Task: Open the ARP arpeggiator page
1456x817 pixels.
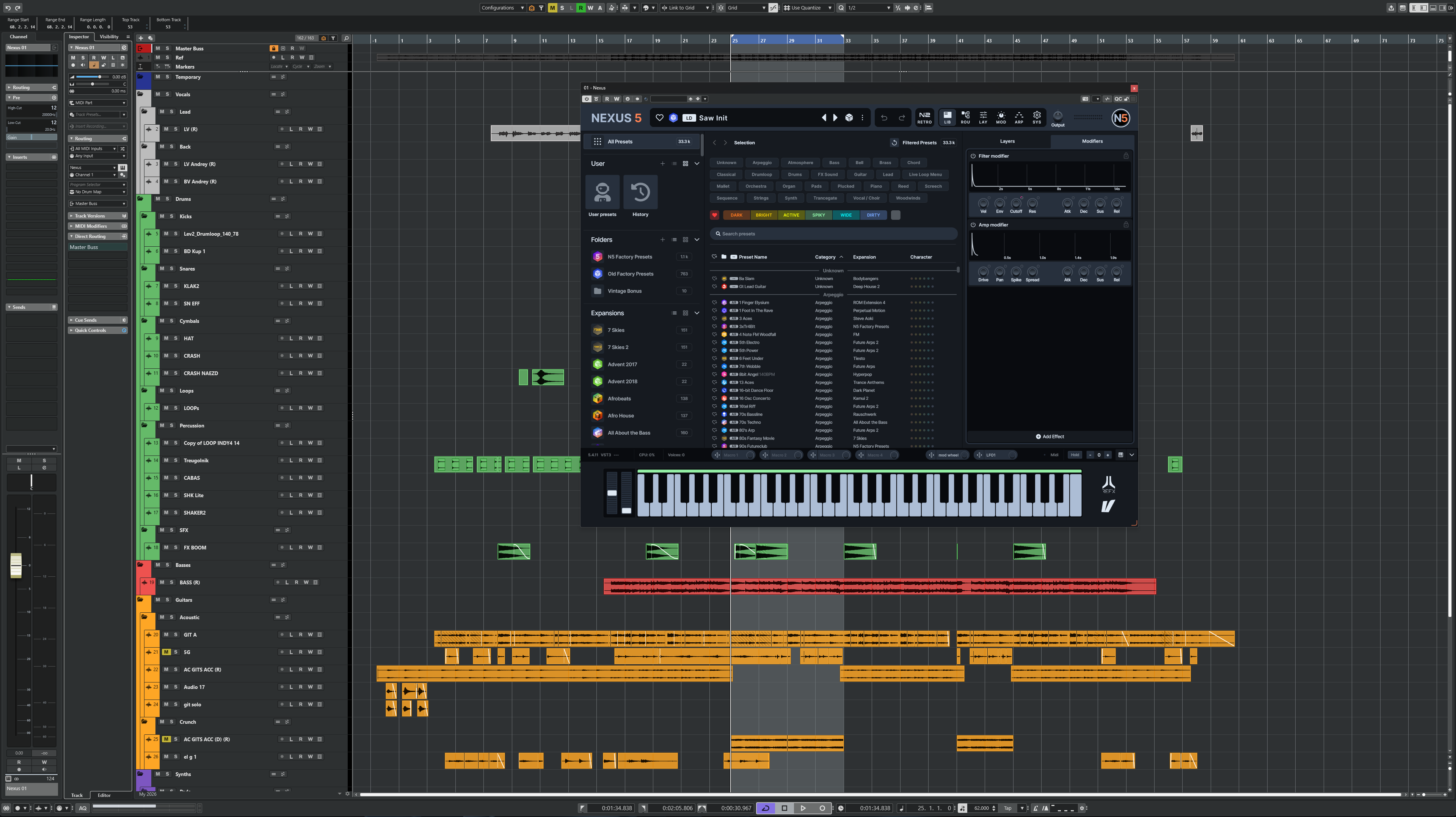Action: coord(1018,117)
